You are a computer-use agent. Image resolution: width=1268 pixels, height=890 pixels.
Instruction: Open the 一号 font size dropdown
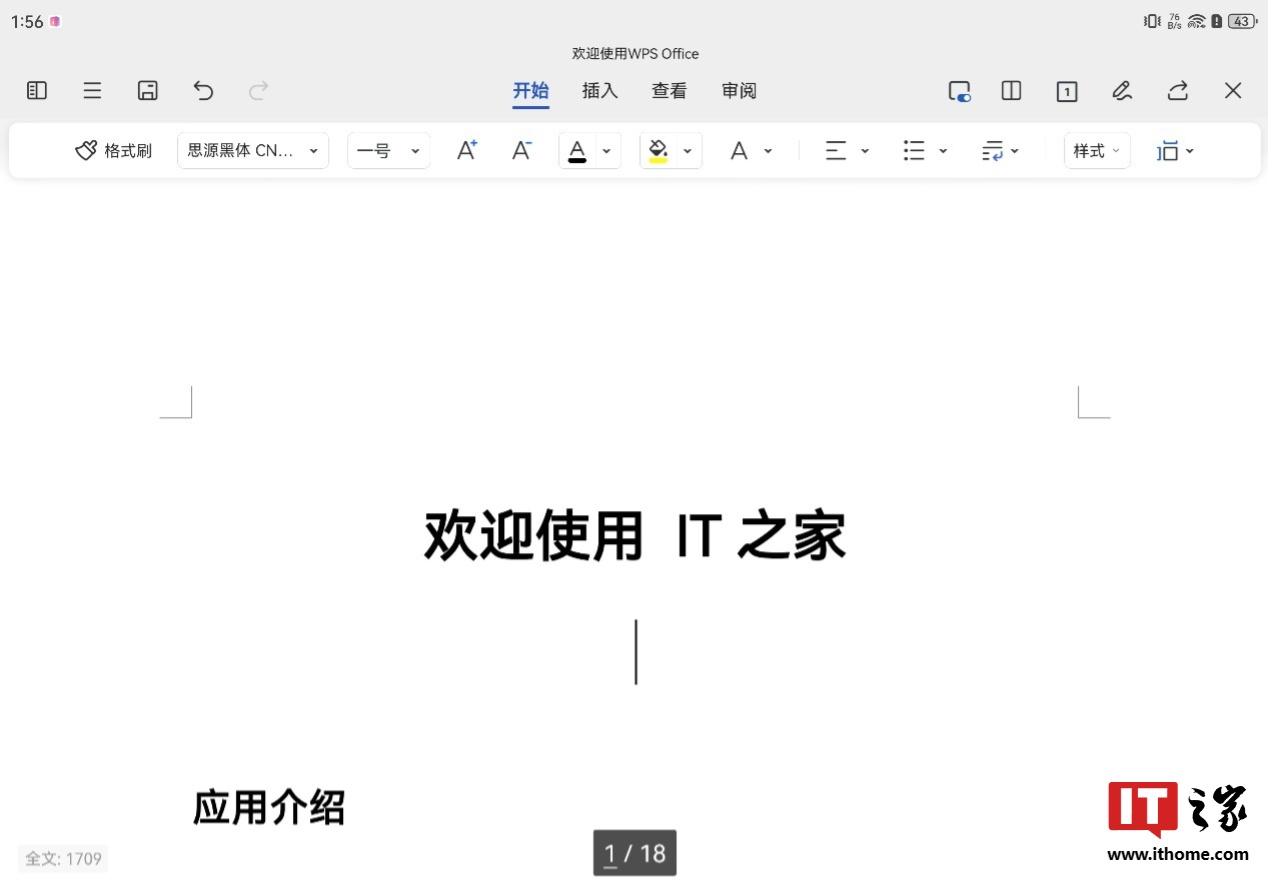[x=388, y=151]
